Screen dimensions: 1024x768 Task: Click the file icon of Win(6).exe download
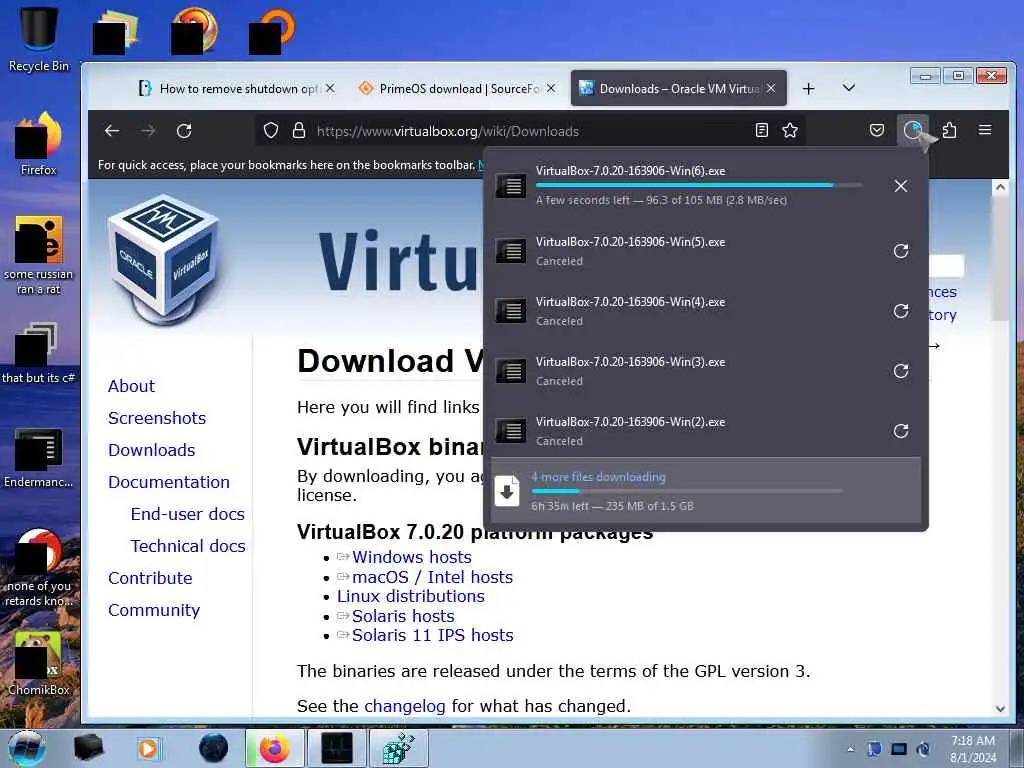click(511, 186)
